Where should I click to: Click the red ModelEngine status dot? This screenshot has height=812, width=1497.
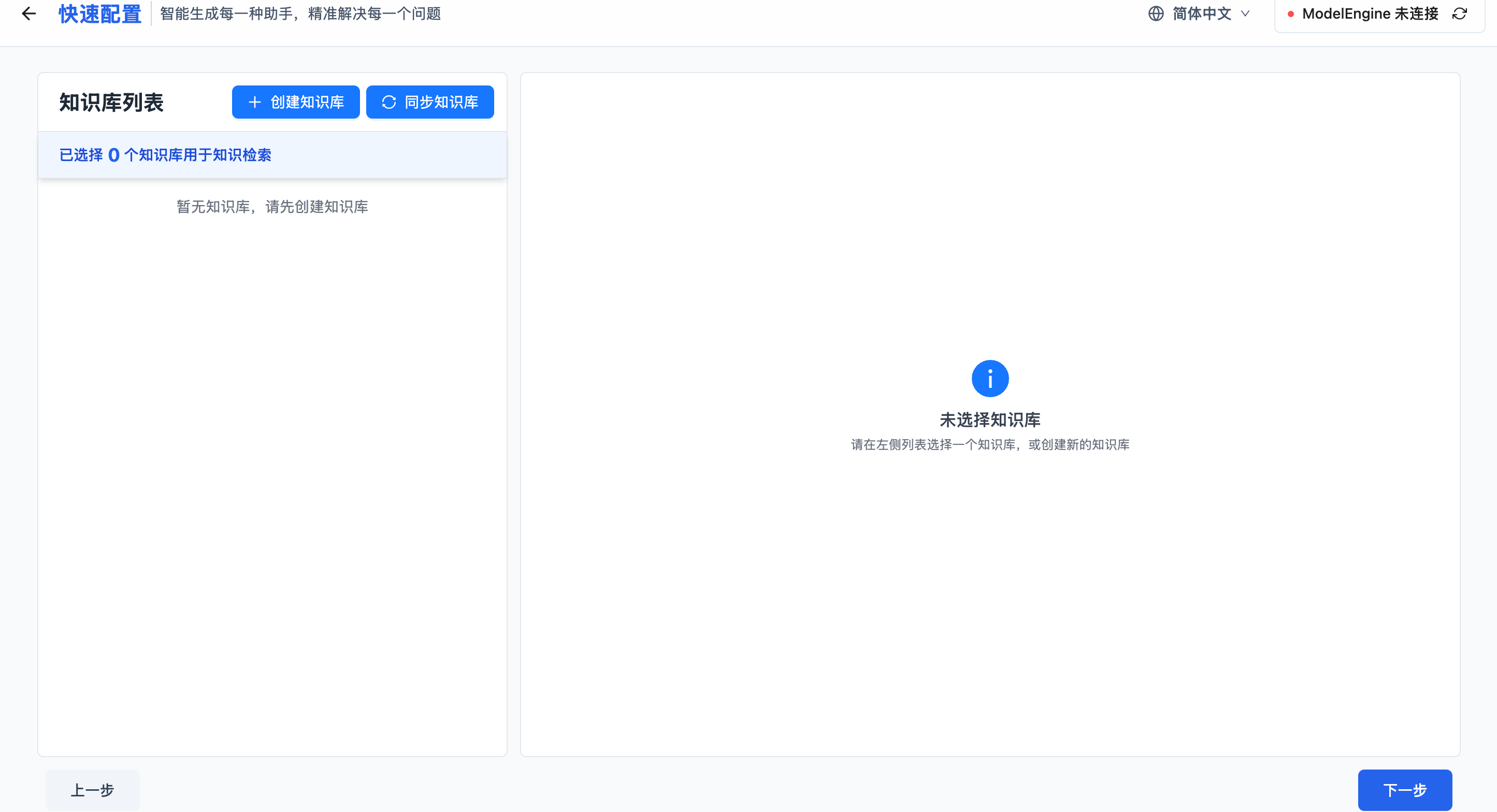click(1290, 14)
